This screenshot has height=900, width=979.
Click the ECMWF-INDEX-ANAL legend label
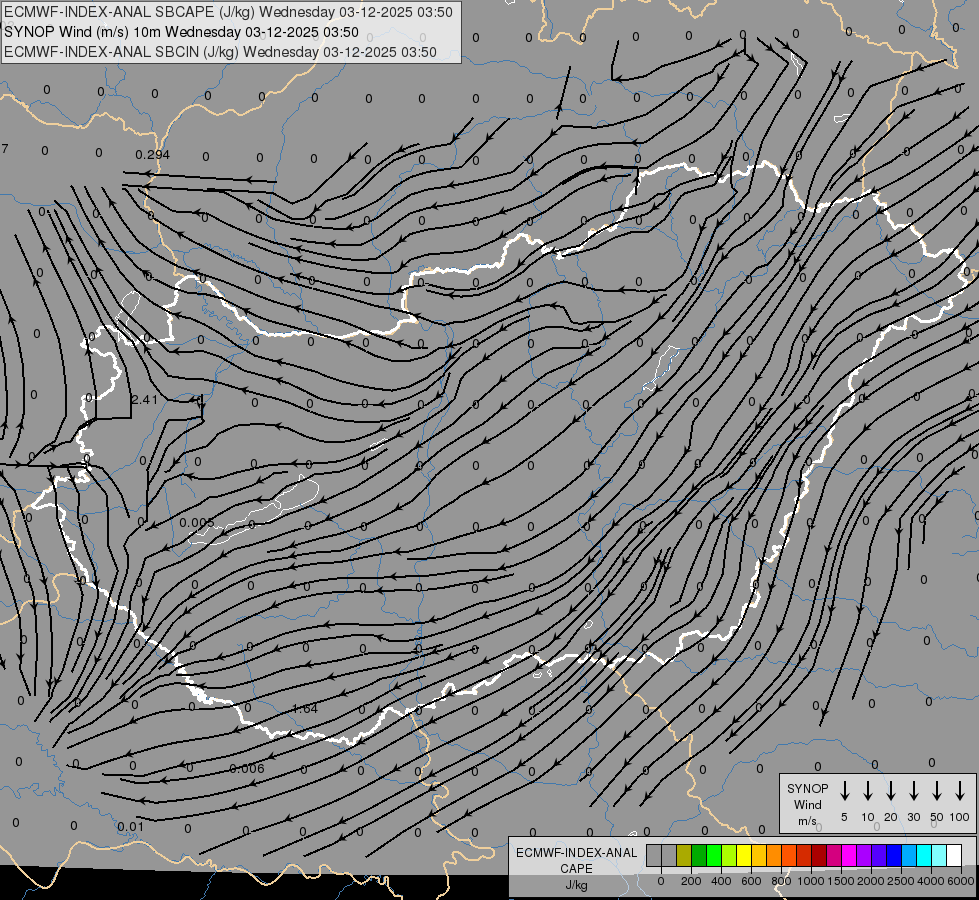click(x=576, y=853)
